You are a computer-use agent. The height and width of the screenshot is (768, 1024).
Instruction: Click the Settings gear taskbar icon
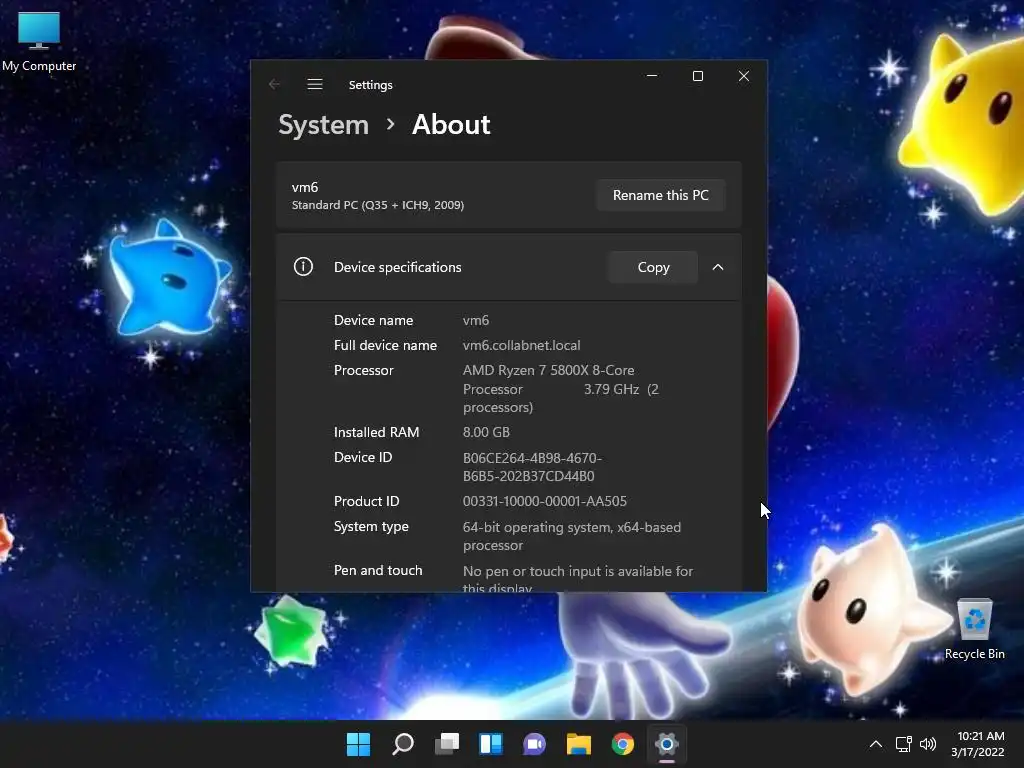point(667,744)
